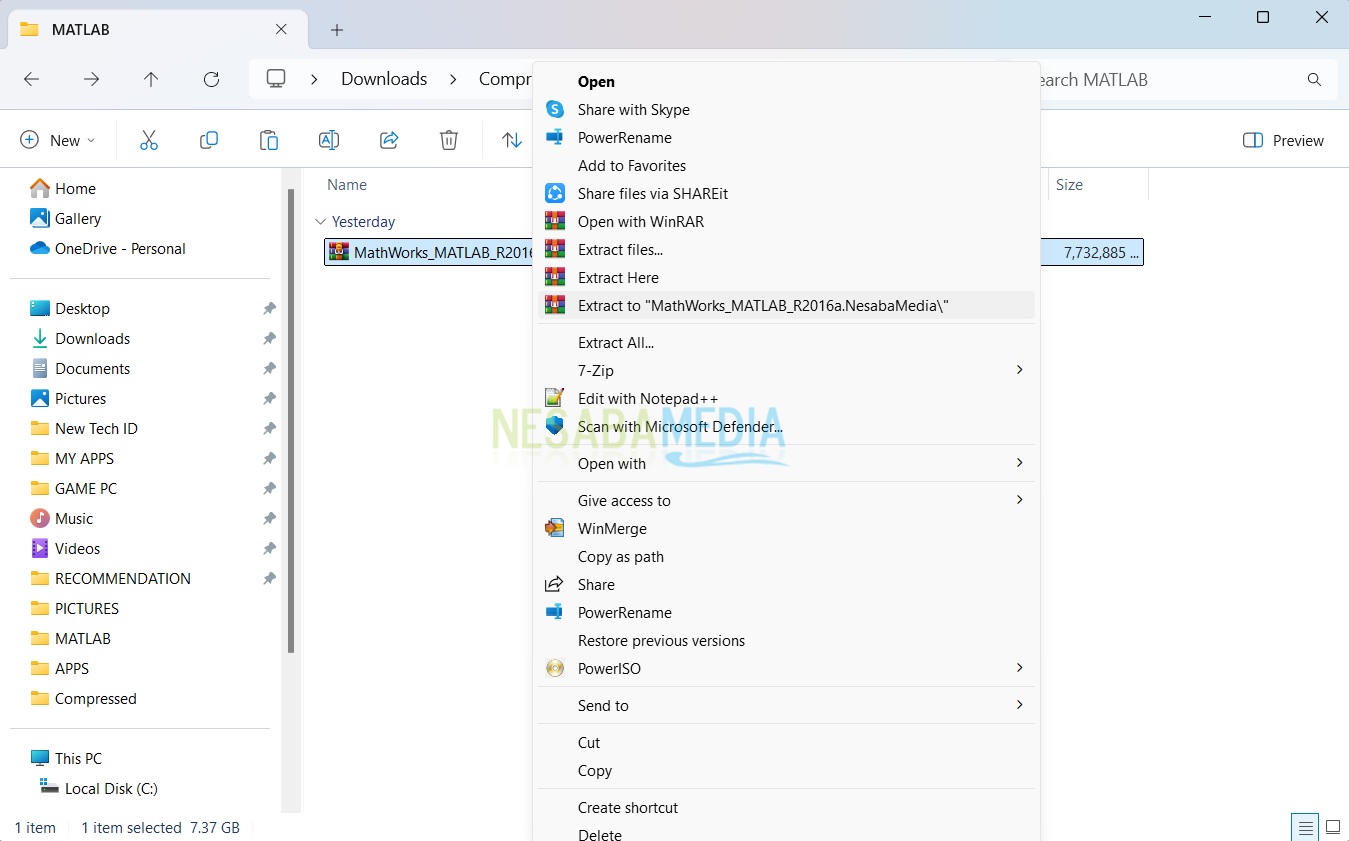The image size is (1349, 841).
Task: Click the Share icon in toolbar
Action: coord(389,141)
